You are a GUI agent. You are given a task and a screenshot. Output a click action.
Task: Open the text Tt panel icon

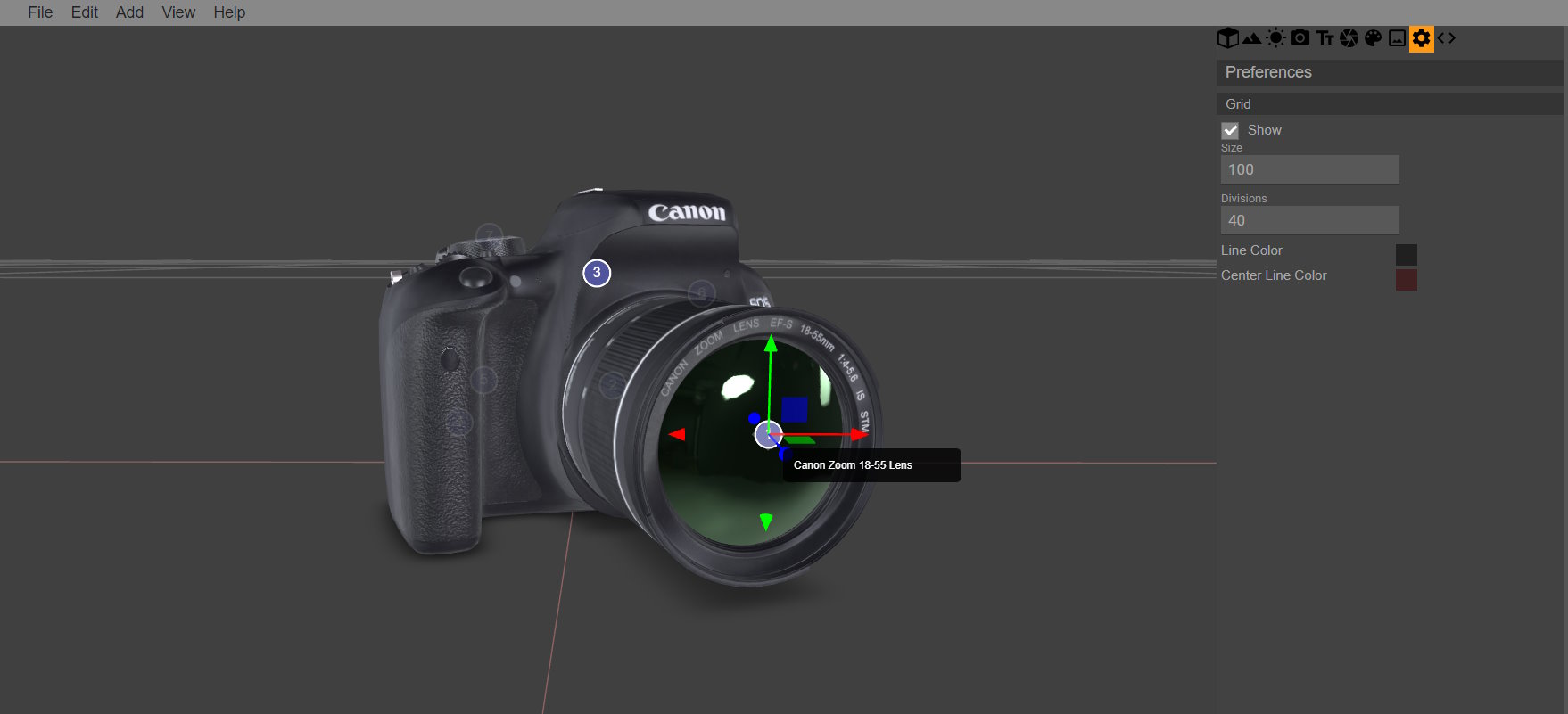[1325, 37]
